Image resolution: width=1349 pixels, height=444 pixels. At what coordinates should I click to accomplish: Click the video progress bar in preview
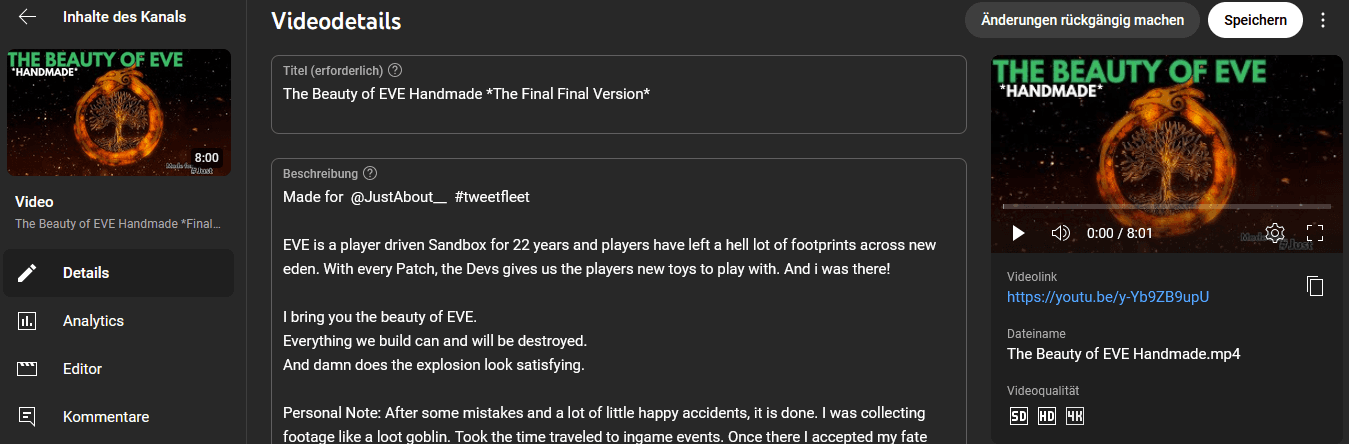point(1166,207)
